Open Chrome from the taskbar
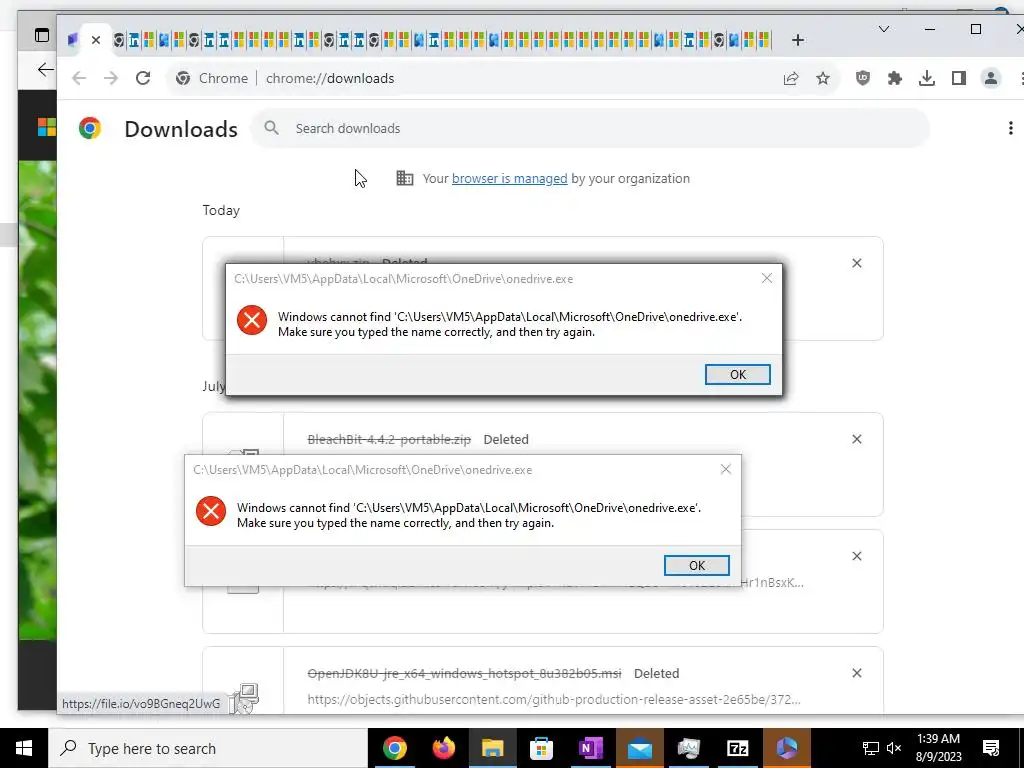Image resolution: width=1024 pixels, height=768 pixels. 394,748
